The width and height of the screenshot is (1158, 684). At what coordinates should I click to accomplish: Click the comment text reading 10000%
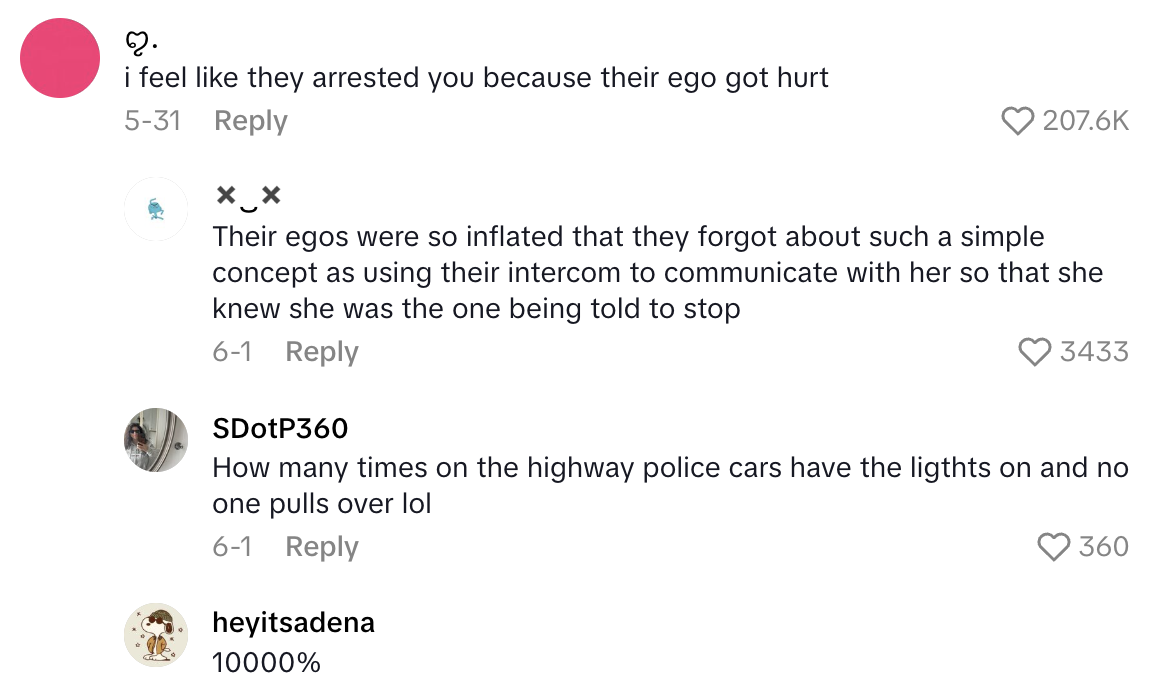click(266, 661)
